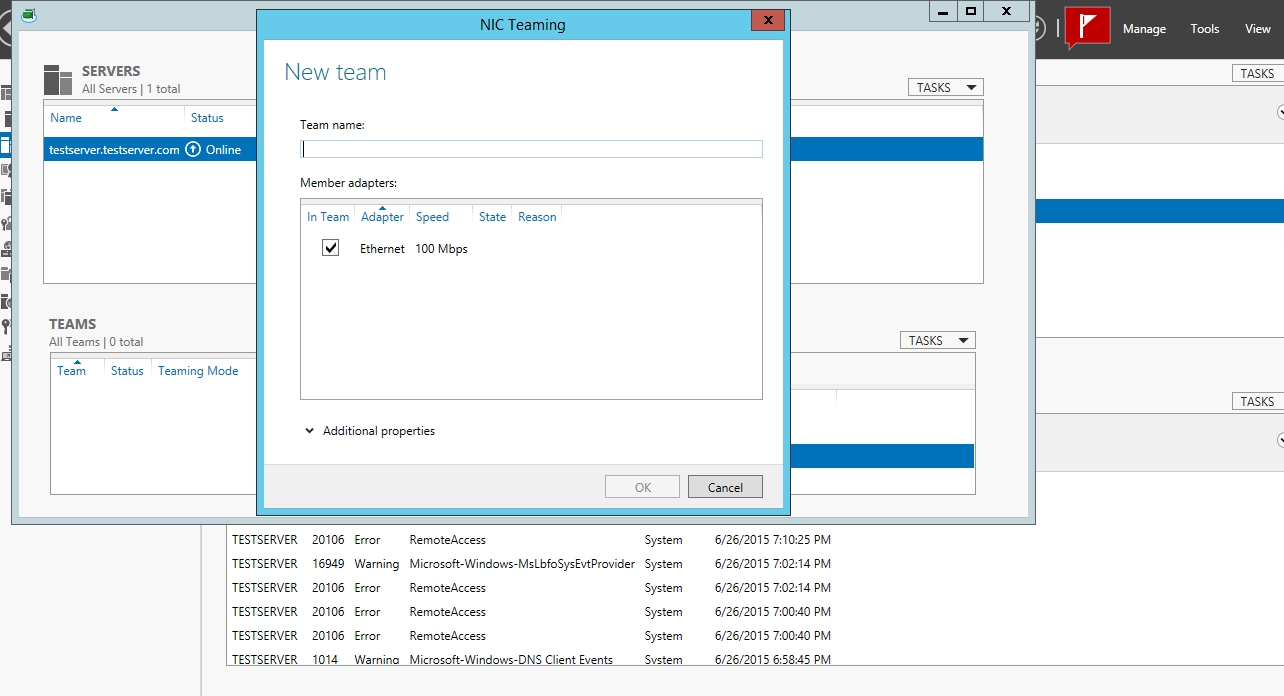
Task: Uncheck the Ethernet adapter checkbox
Action: click(331, 248)
